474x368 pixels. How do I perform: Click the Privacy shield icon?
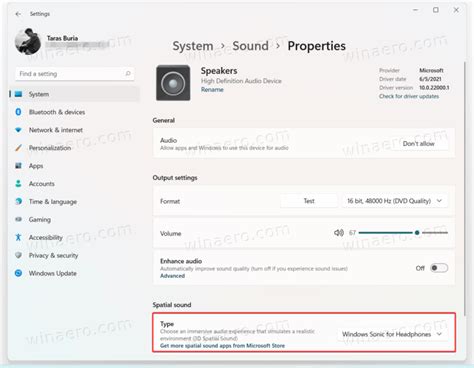pos(19,255)
